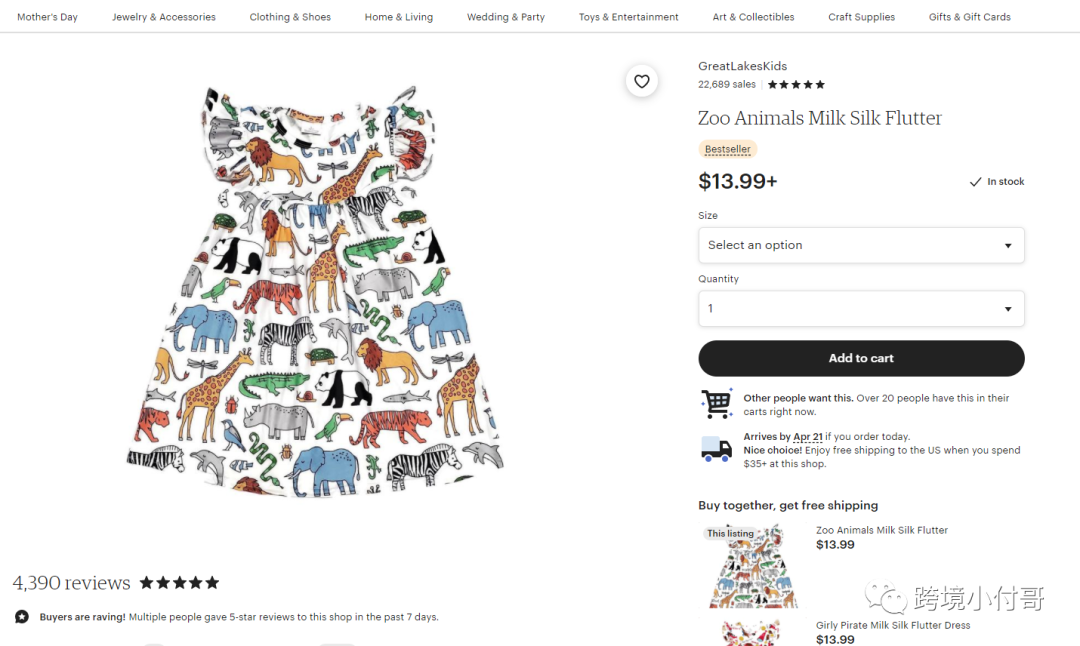Select the Craft Supplies menu item

click(862, 17)
